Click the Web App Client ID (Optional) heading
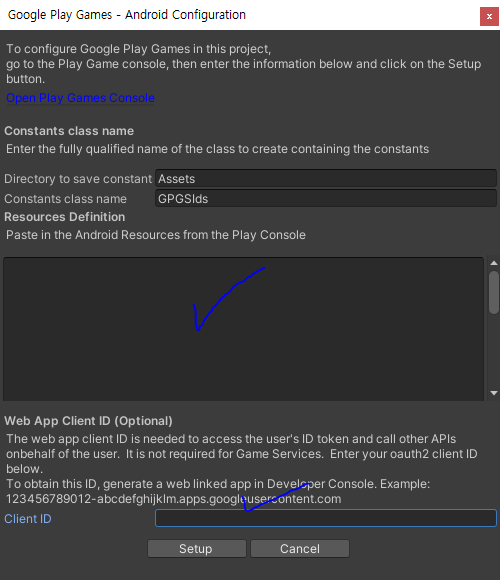Image resolution: width=500 pixels, height=580 pixels. (88, 421)
